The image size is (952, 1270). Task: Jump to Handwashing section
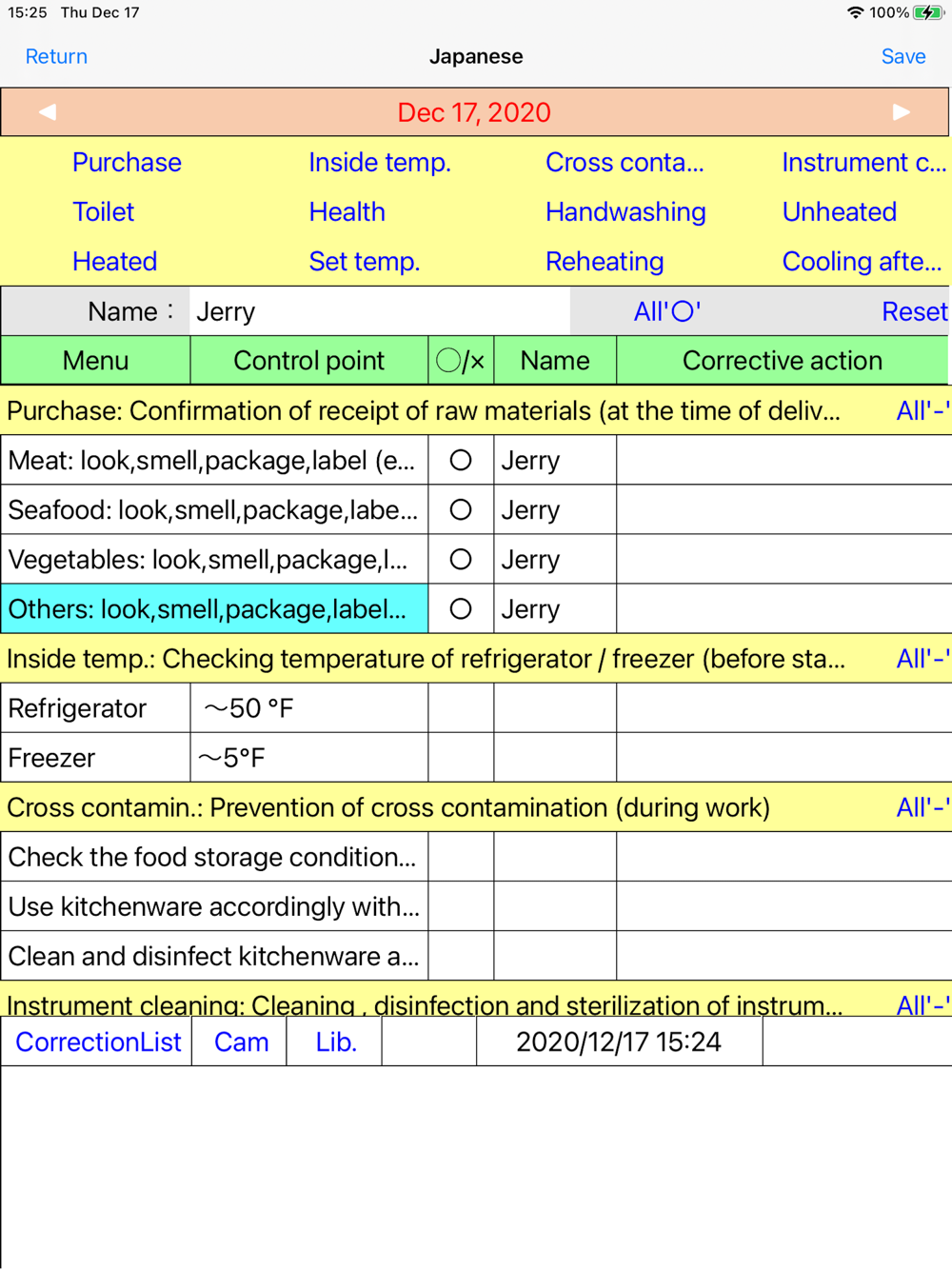point(625,211)
